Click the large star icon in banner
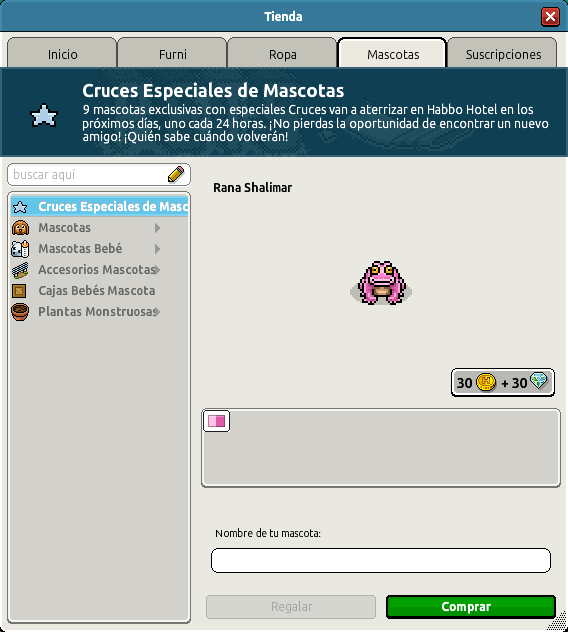Image resolution: width=568 pixels, height=632 pixels. tap(44, 116)
